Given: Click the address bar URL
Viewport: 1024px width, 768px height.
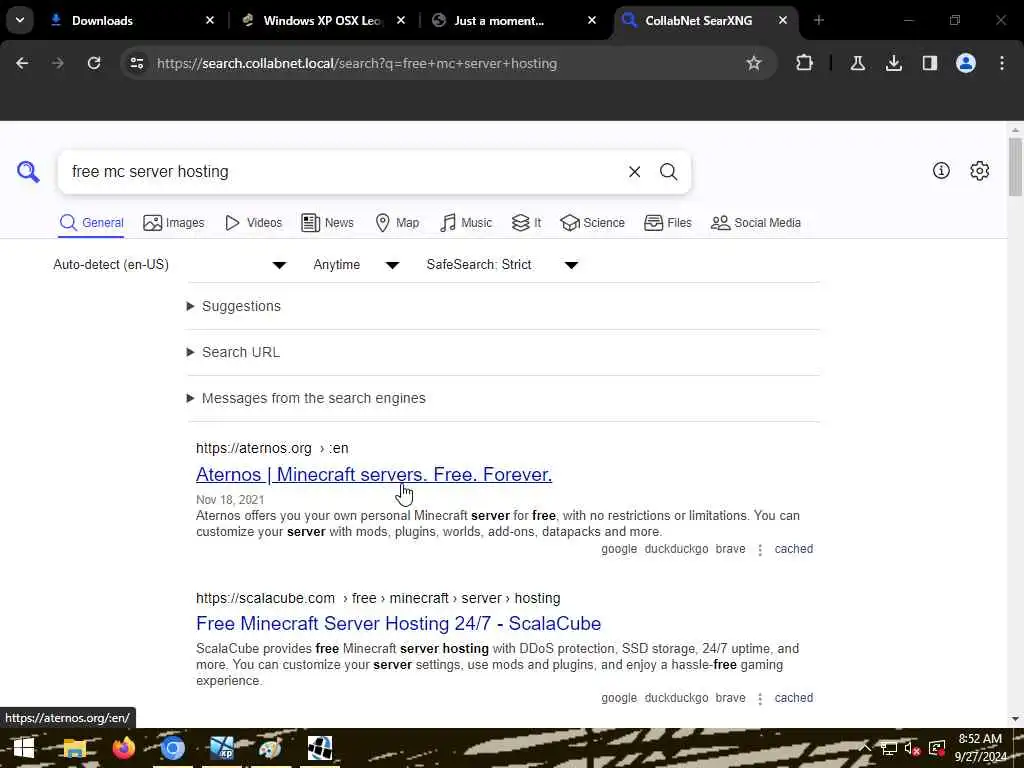Looking at the screenshot, I should (x=357, y=63).
